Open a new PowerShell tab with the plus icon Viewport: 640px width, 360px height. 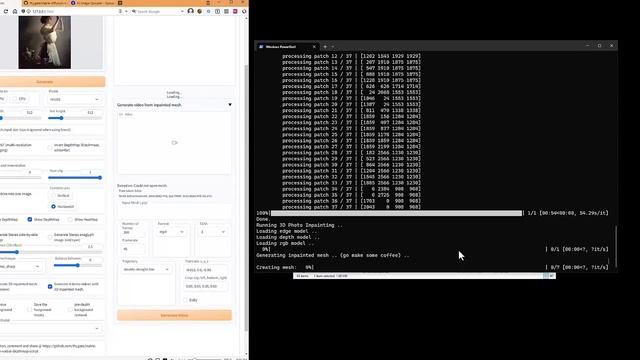pos(325,47)
